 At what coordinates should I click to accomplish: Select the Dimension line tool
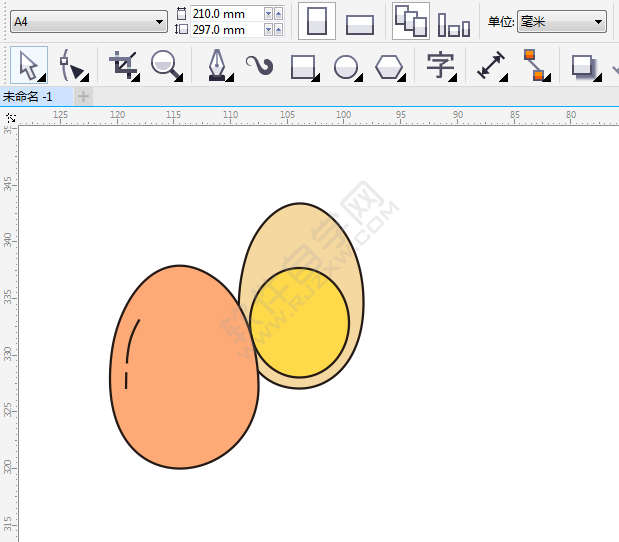[491, 66]
